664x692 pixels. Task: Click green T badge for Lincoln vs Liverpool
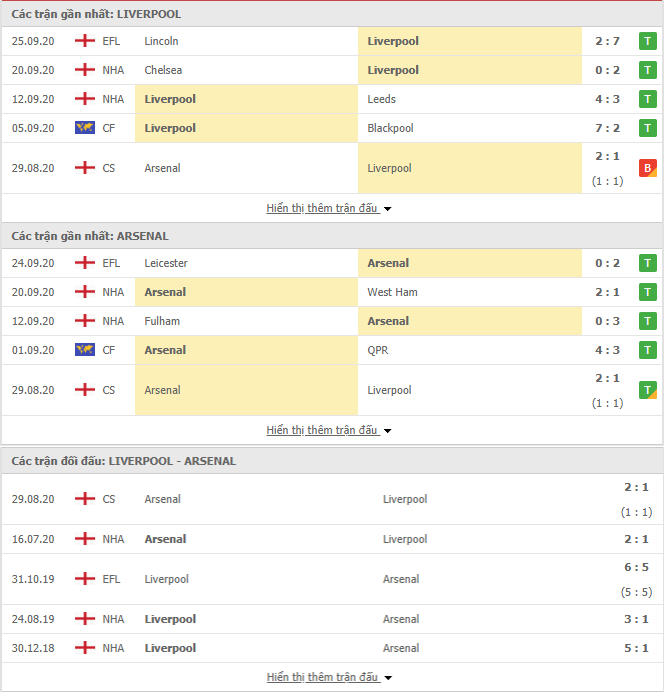[648, 41]
